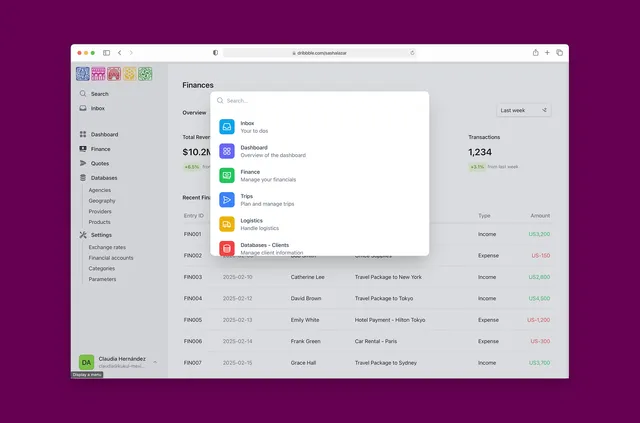This screenshot has width=640, height=423.
Task: Click the green DA user avatar
Action: [86, 362]
